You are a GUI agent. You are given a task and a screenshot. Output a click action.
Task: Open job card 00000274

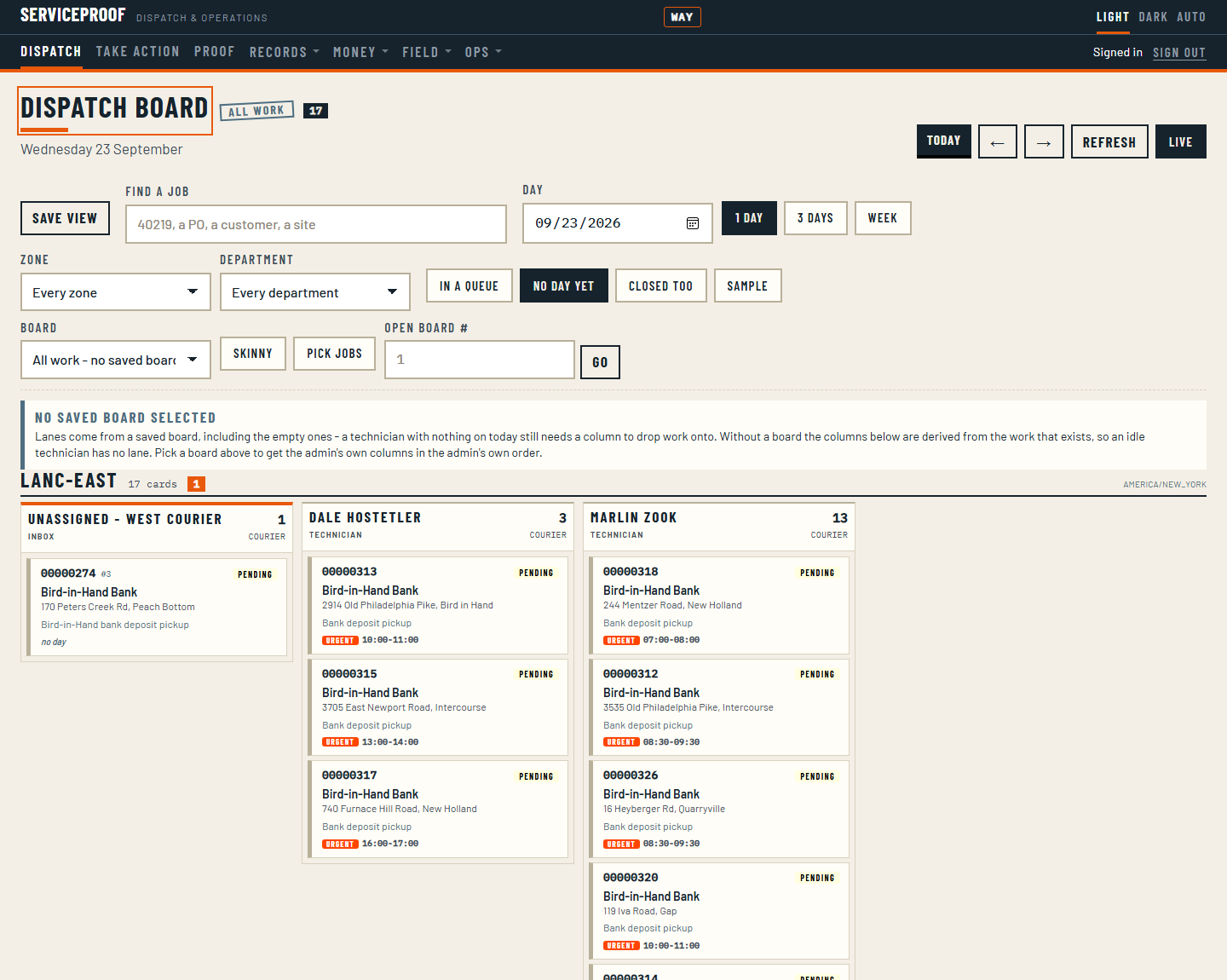[157, 607]
